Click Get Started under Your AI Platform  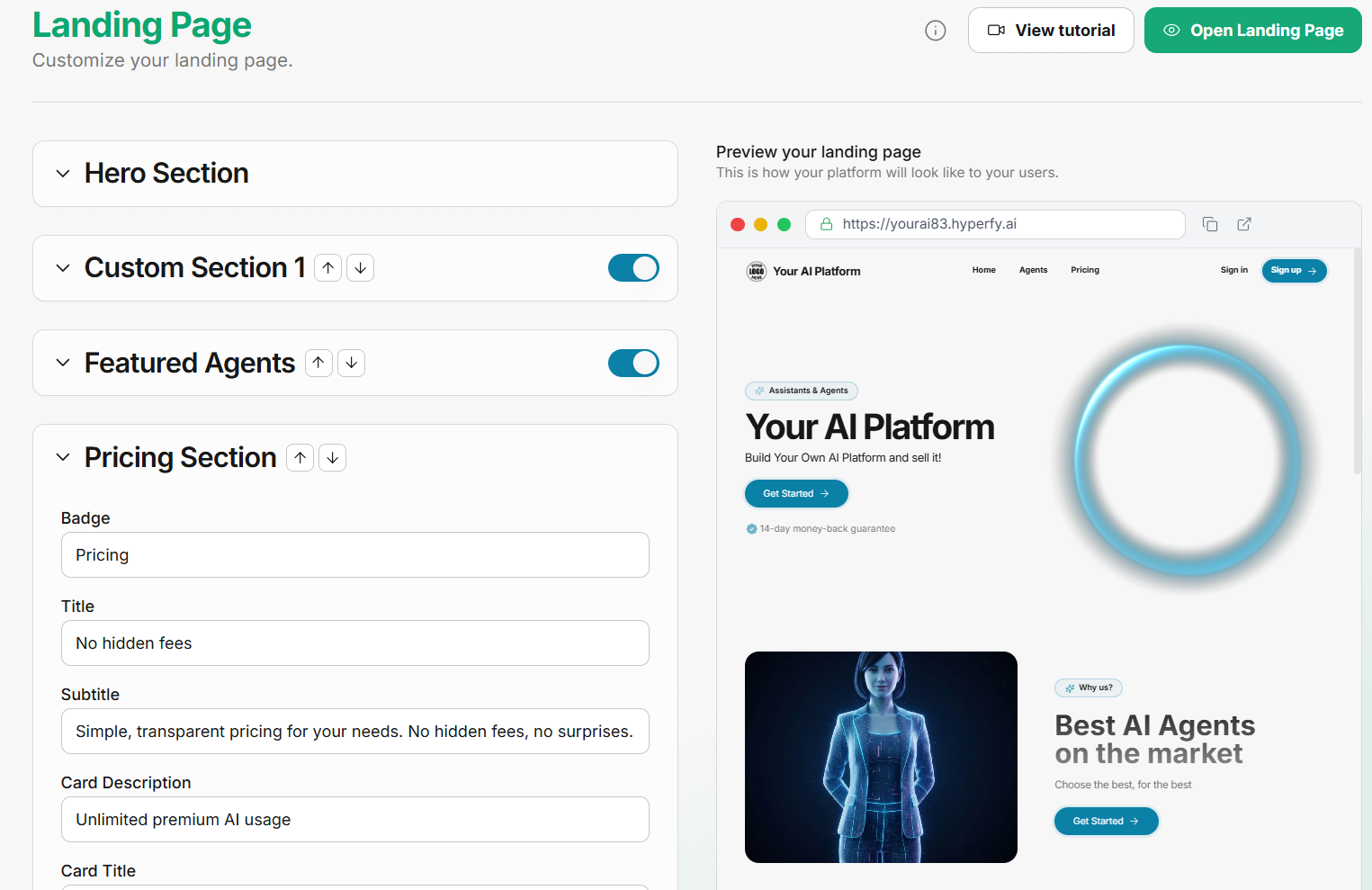[x=796, y=494]
